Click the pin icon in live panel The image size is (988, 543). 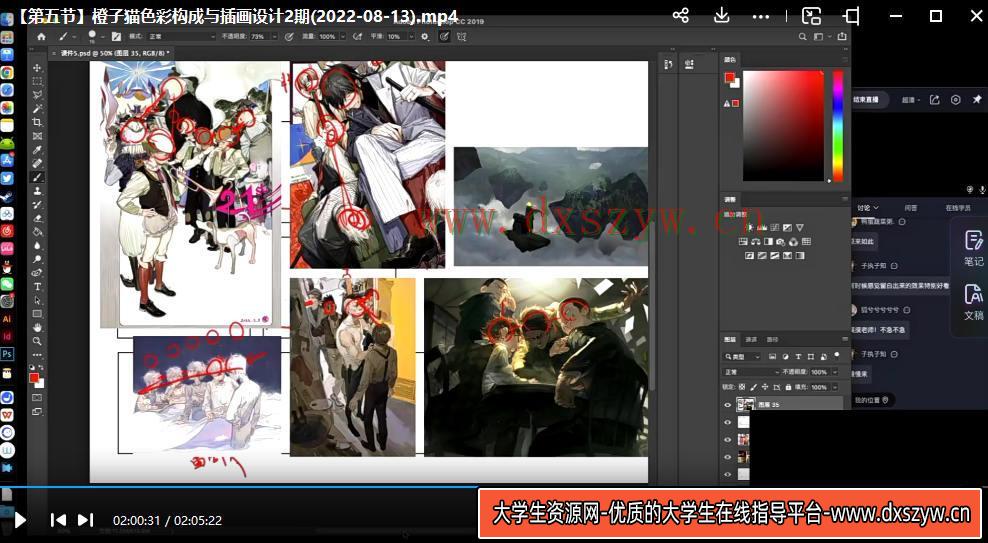pyautogui.click(x=977, y=100)
